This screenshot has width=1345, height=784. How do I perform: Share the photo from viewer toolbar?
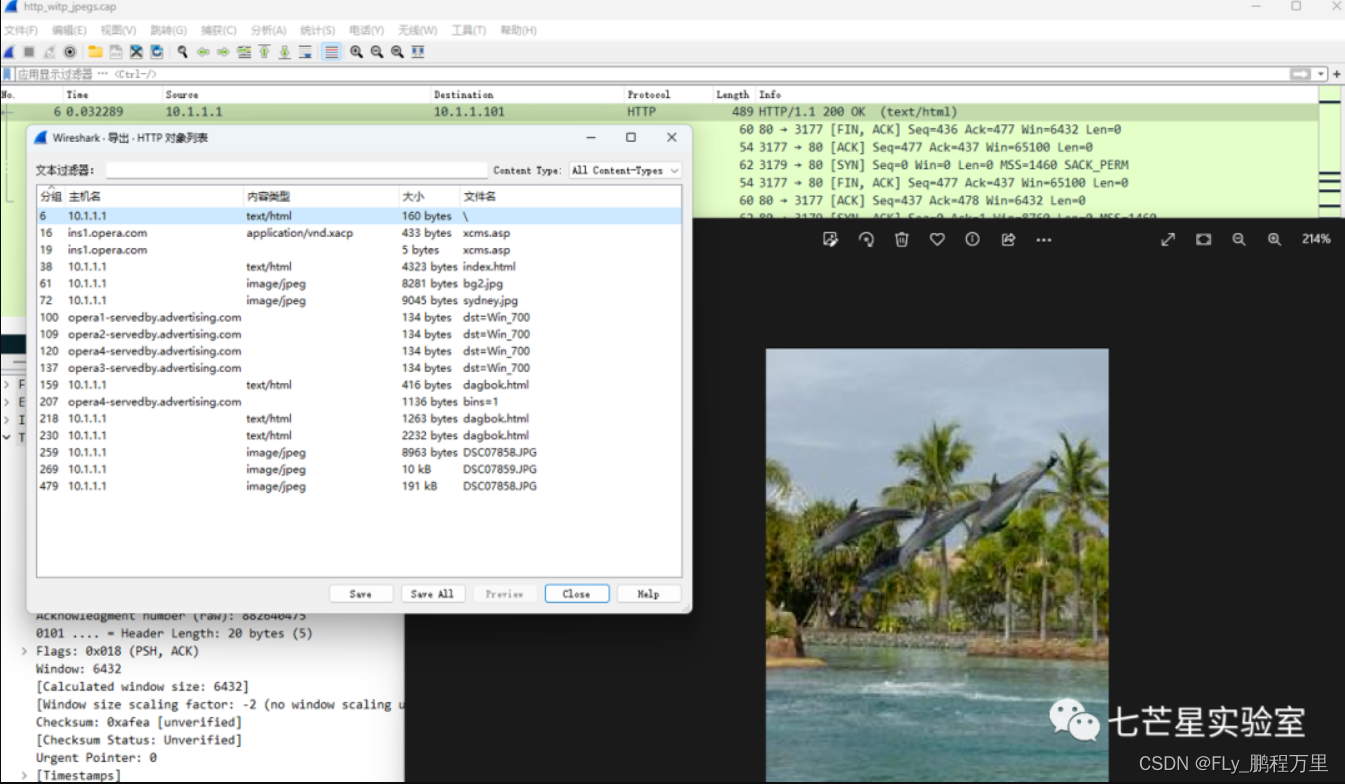(1008, 239)
